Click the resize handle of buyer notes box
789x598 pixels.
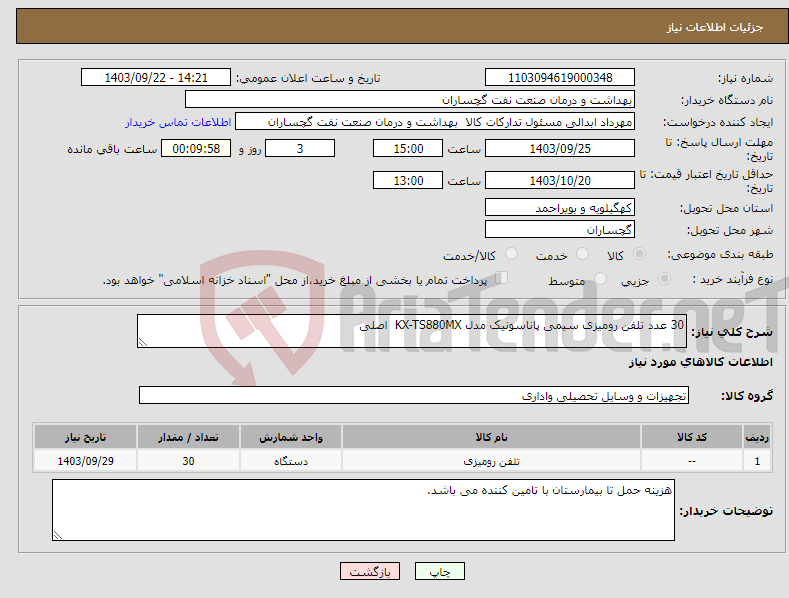click(x=58, y=535)
